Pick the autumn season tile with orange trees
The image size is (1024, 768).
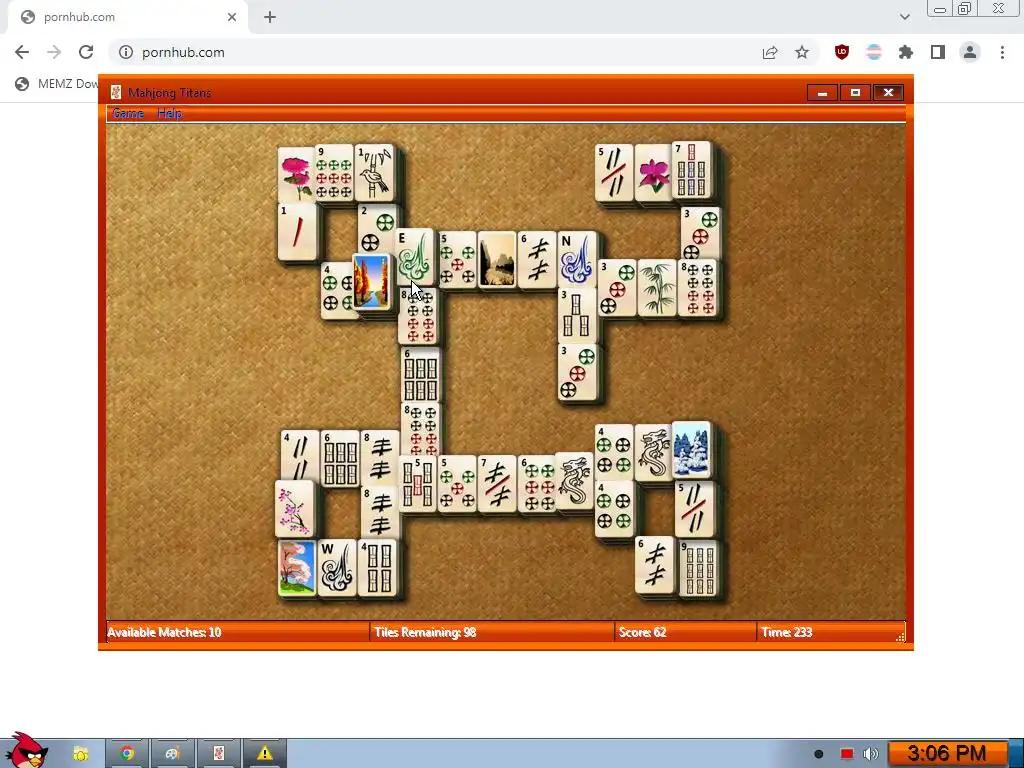[372, 281]
